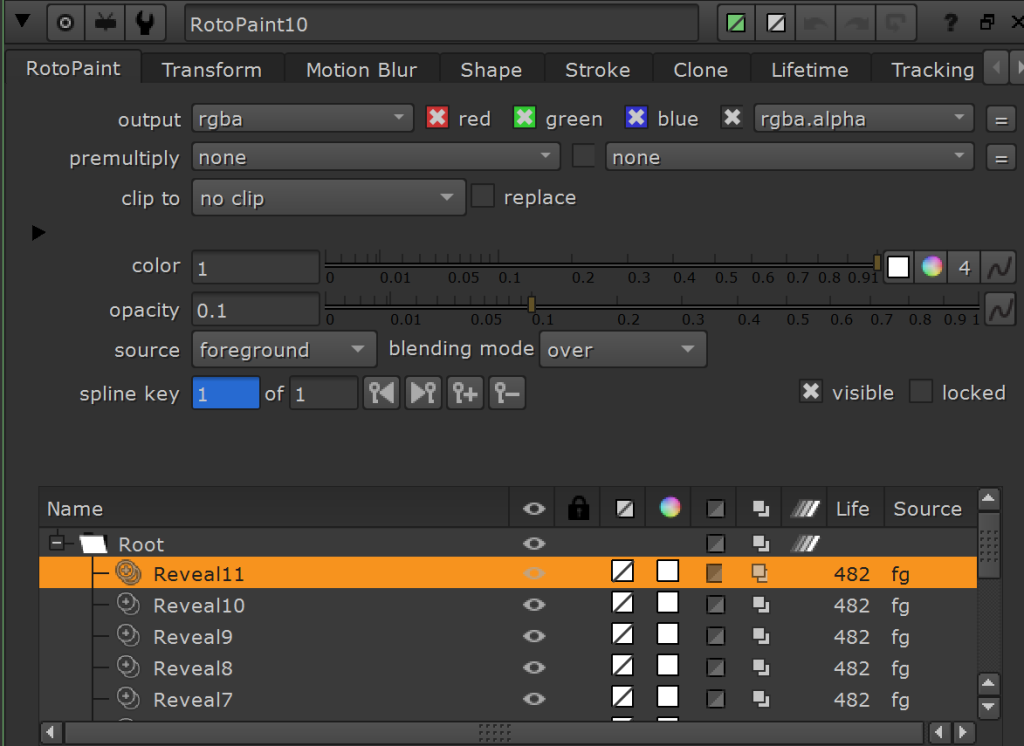Click the lock column header icon
The width and height of the screenshot is (1024, 746).
tap(579, 508)
